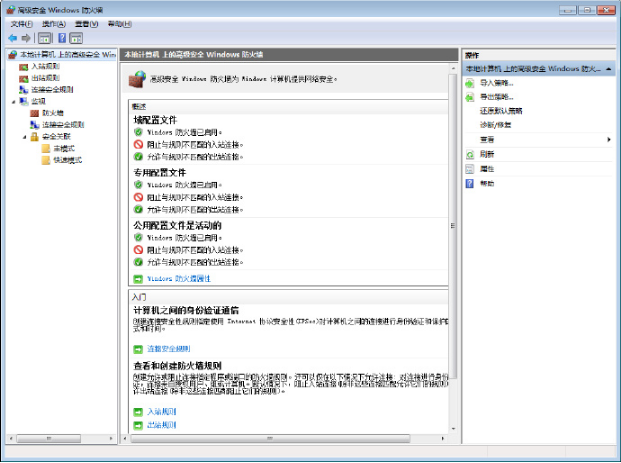
Task: Select the 监视 monitoring node
Action: [x=38, y=101]
